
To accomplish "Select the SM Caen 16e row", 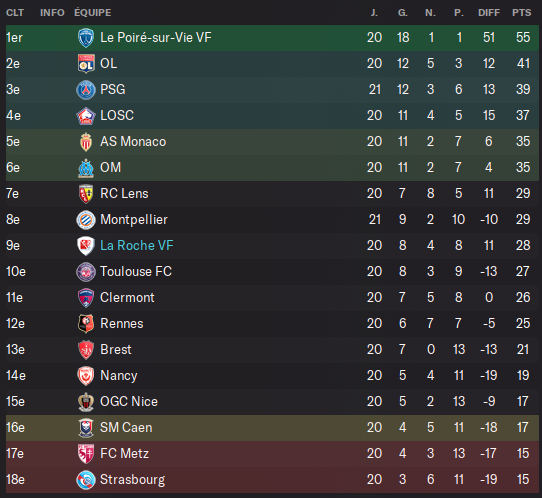I will coord(272,428).
